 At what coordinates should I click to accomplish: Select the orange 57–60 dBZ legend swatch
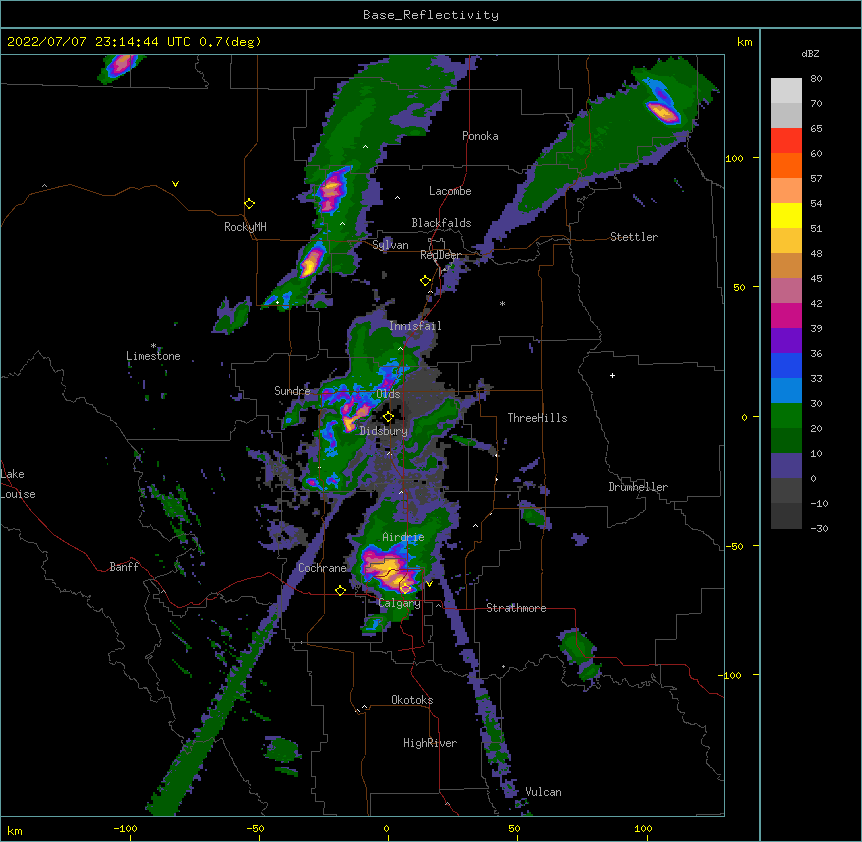(x=786, y=166)
